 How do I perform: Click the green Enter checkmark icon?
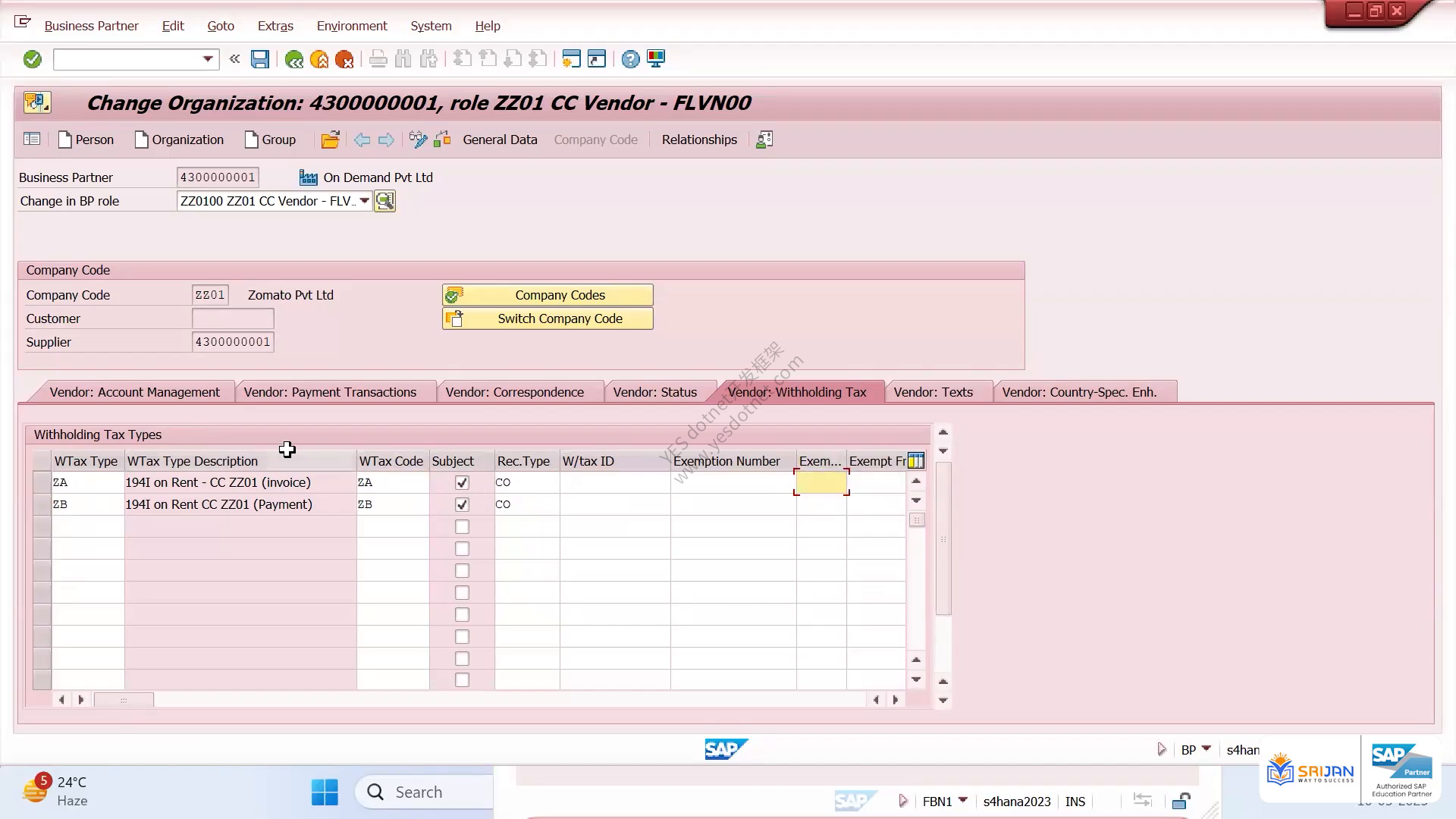(32, 59)
